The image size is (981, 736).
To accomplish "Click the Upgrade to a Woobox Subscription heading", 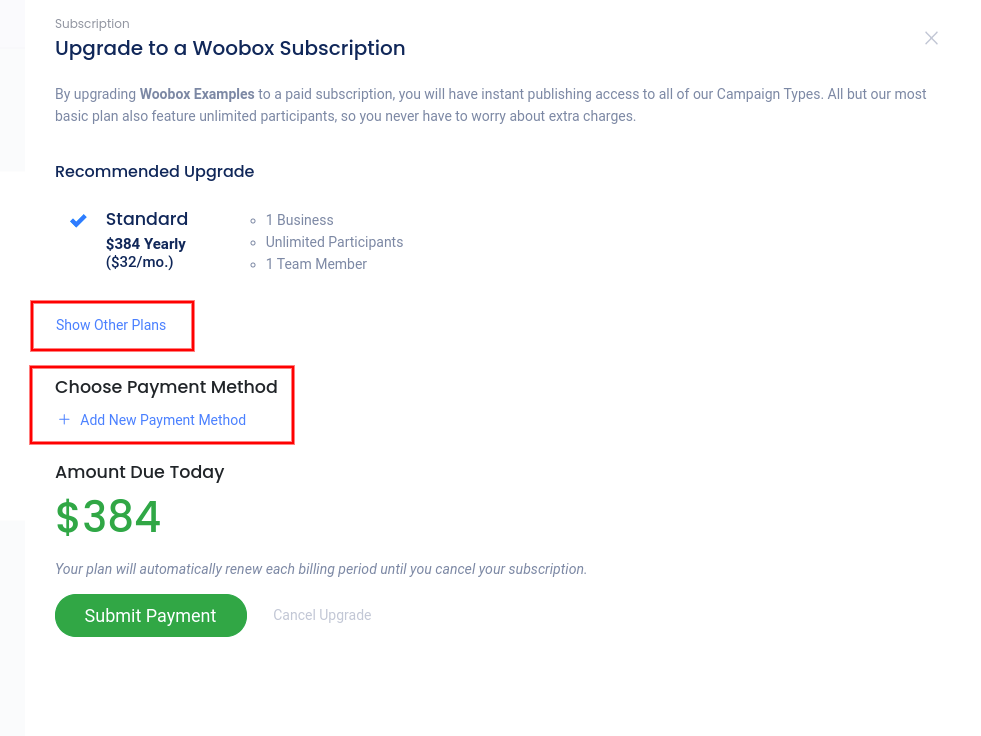I will [230, 48].
